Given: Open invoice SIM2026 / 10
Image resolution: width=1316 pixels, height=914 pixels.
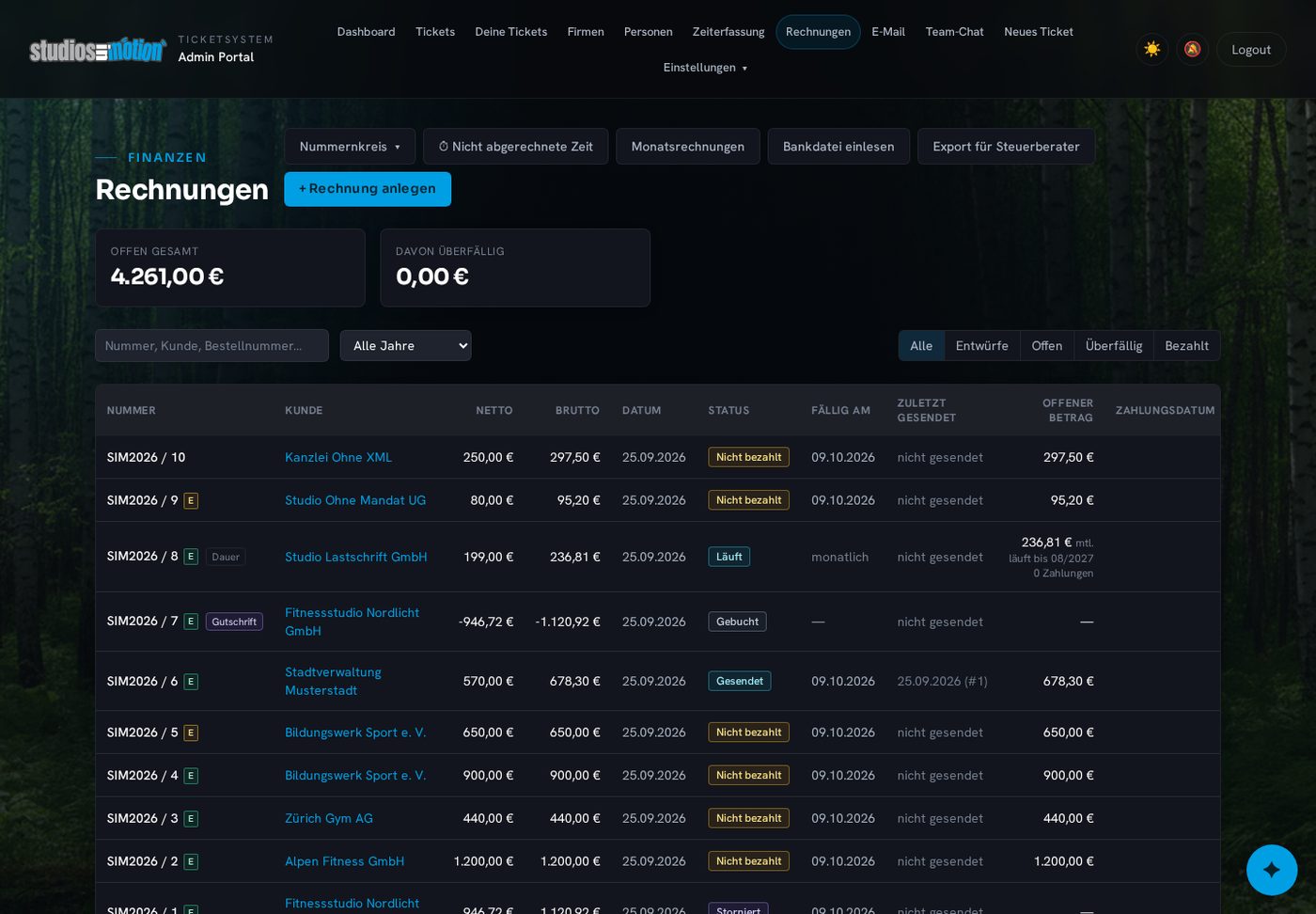Looking at the screenshot, I should coord(147,458).
